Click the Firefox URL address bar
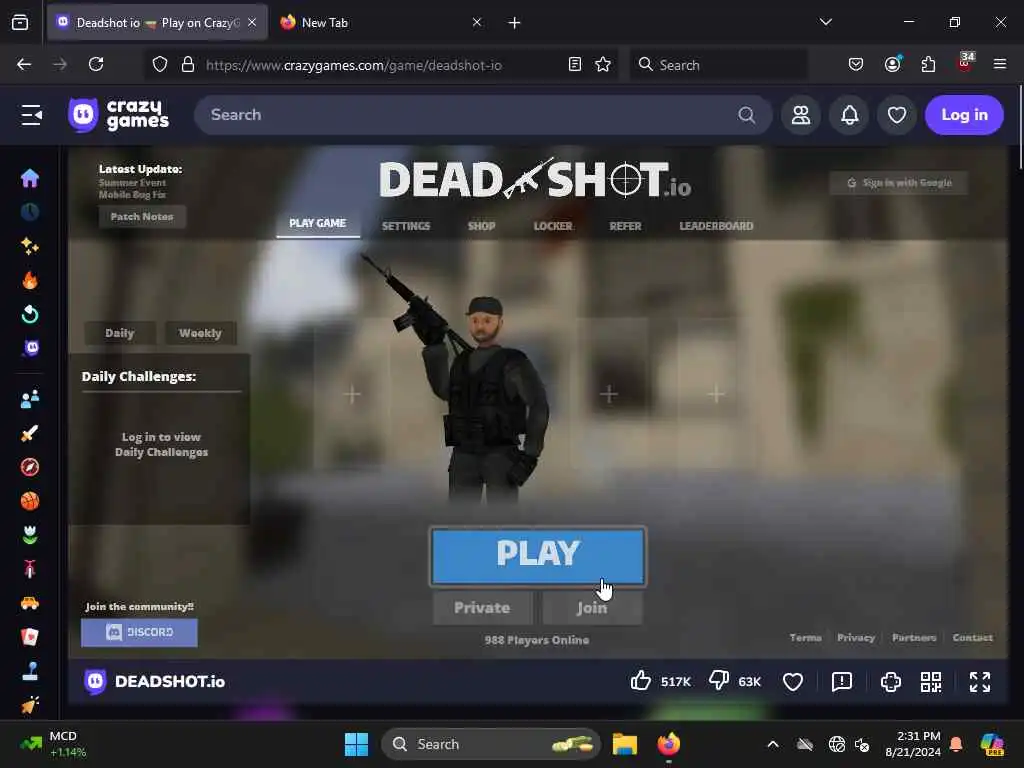Viewport: 1024px width, 768px height. [379, 65]
